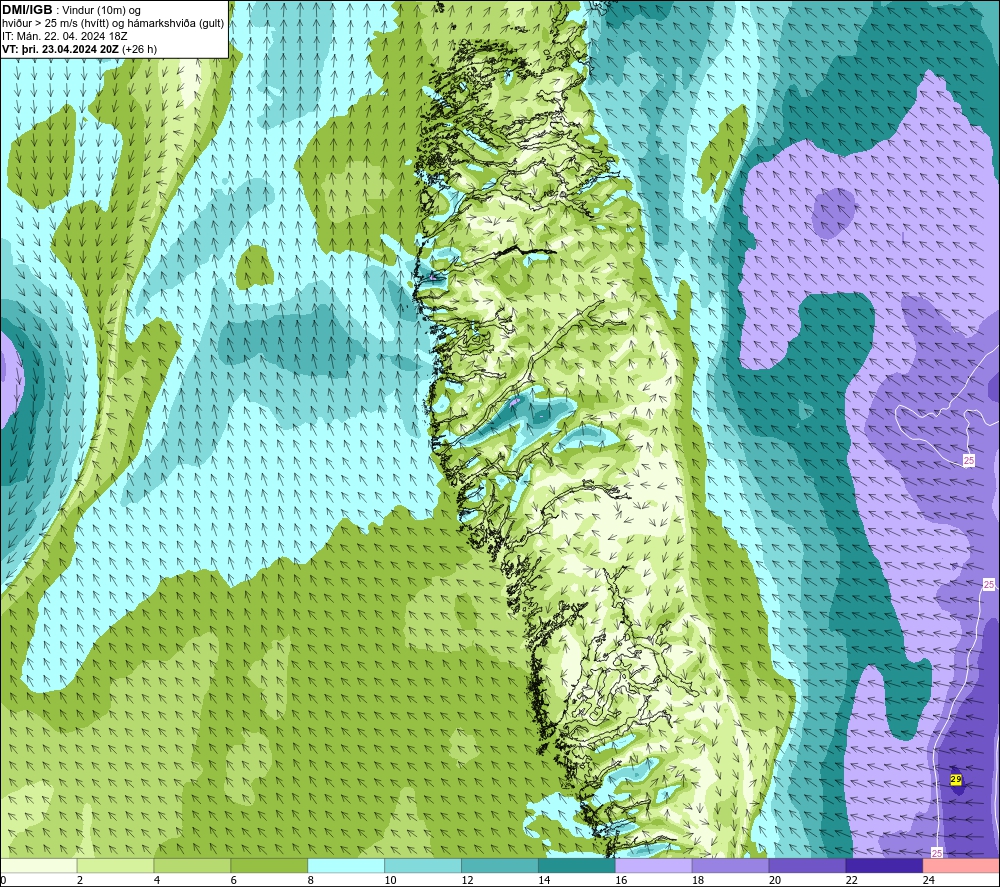The image size is (1000, 887).
Task: Select the 'IT: Mán. 22. 04. 2024 18Z' line
Action: (64, 36)
